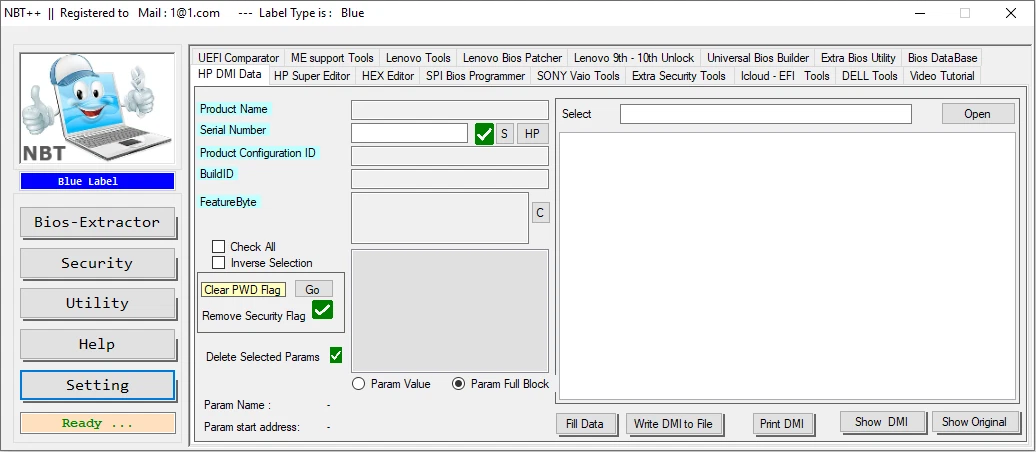Uncheck the Delete Selected Params checkbox
Image resolution: width=1036 pixels, height=452 pixels.
(336, 356)
